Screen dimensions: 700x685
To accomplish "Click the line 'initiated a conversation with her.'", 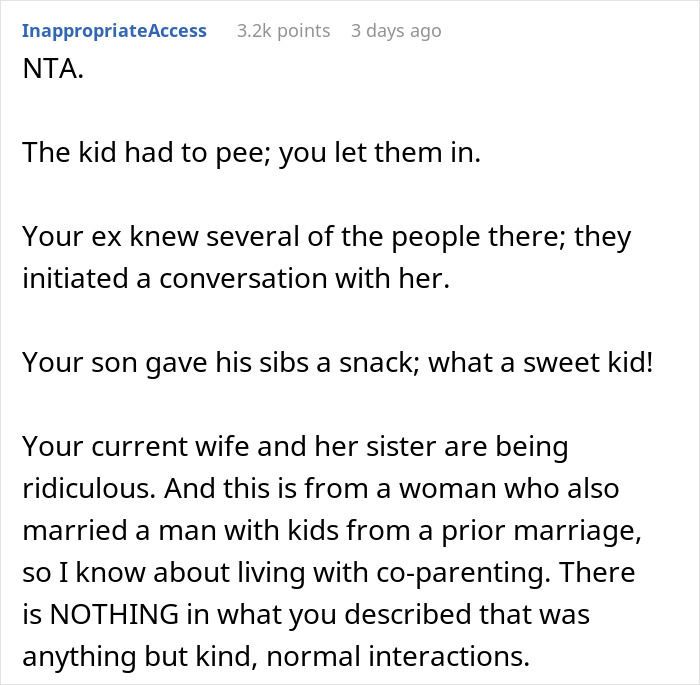I will [236, 279].
